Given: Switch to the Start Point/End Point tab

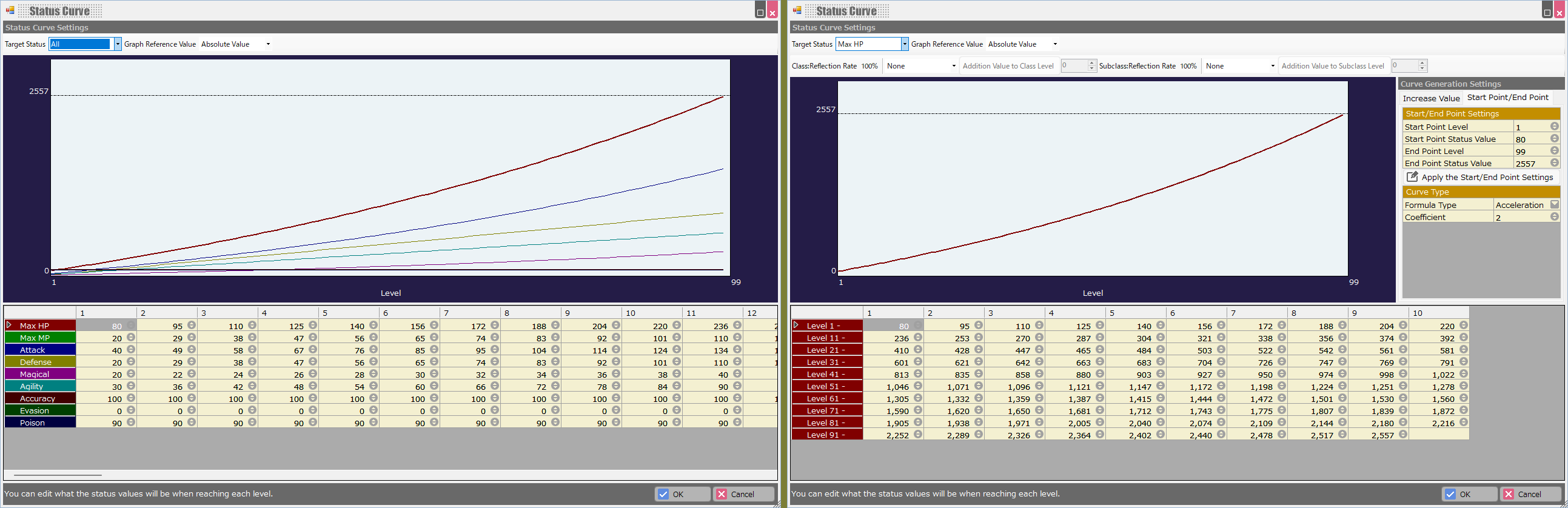Looking at the screenshot, I should tap(1507, 98).
